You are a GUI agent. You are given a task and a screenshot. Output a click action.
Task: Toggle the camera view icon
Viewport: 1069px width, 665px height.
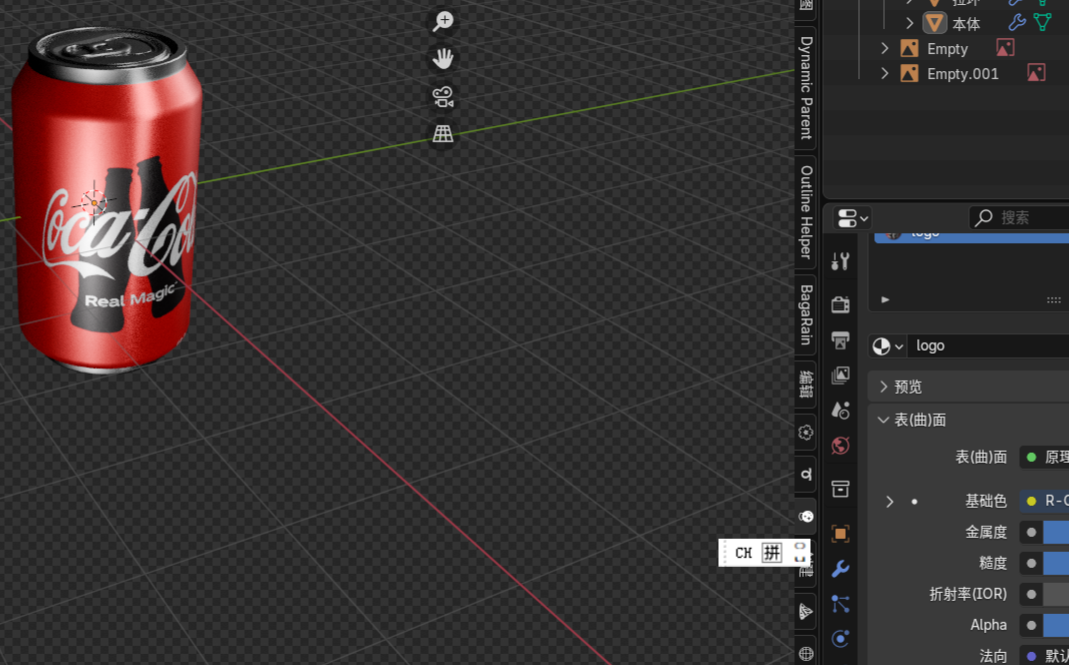[x=443, y=96]
